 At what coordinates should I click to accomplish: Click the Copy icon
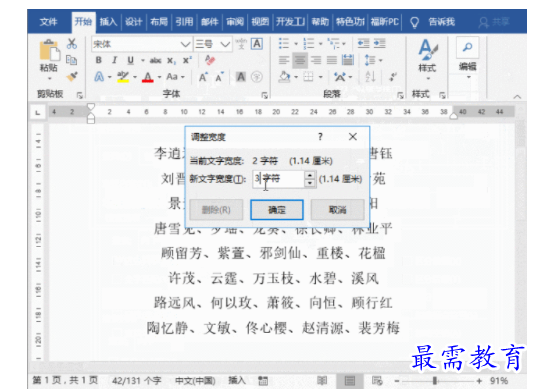click(x=71, y=60)
